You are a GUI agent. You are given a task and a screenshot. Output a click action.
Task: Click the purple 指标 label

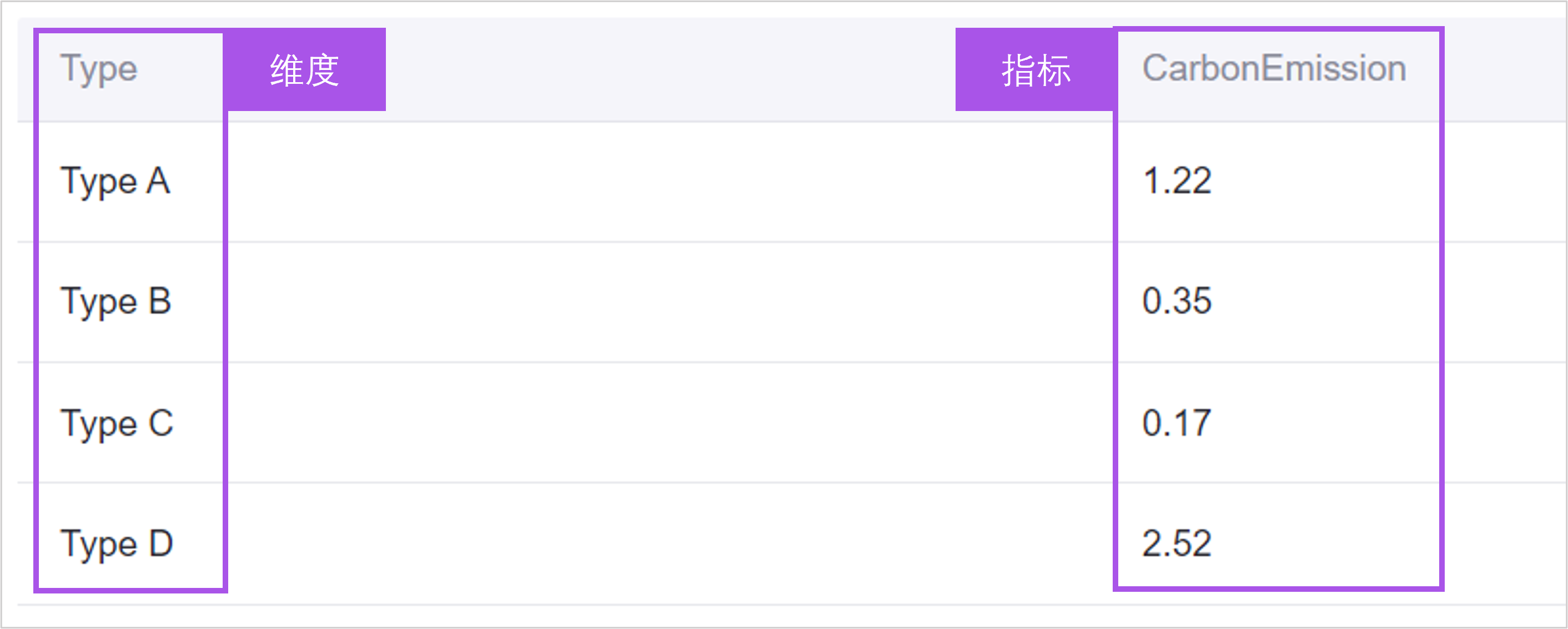pos(1035,70)
